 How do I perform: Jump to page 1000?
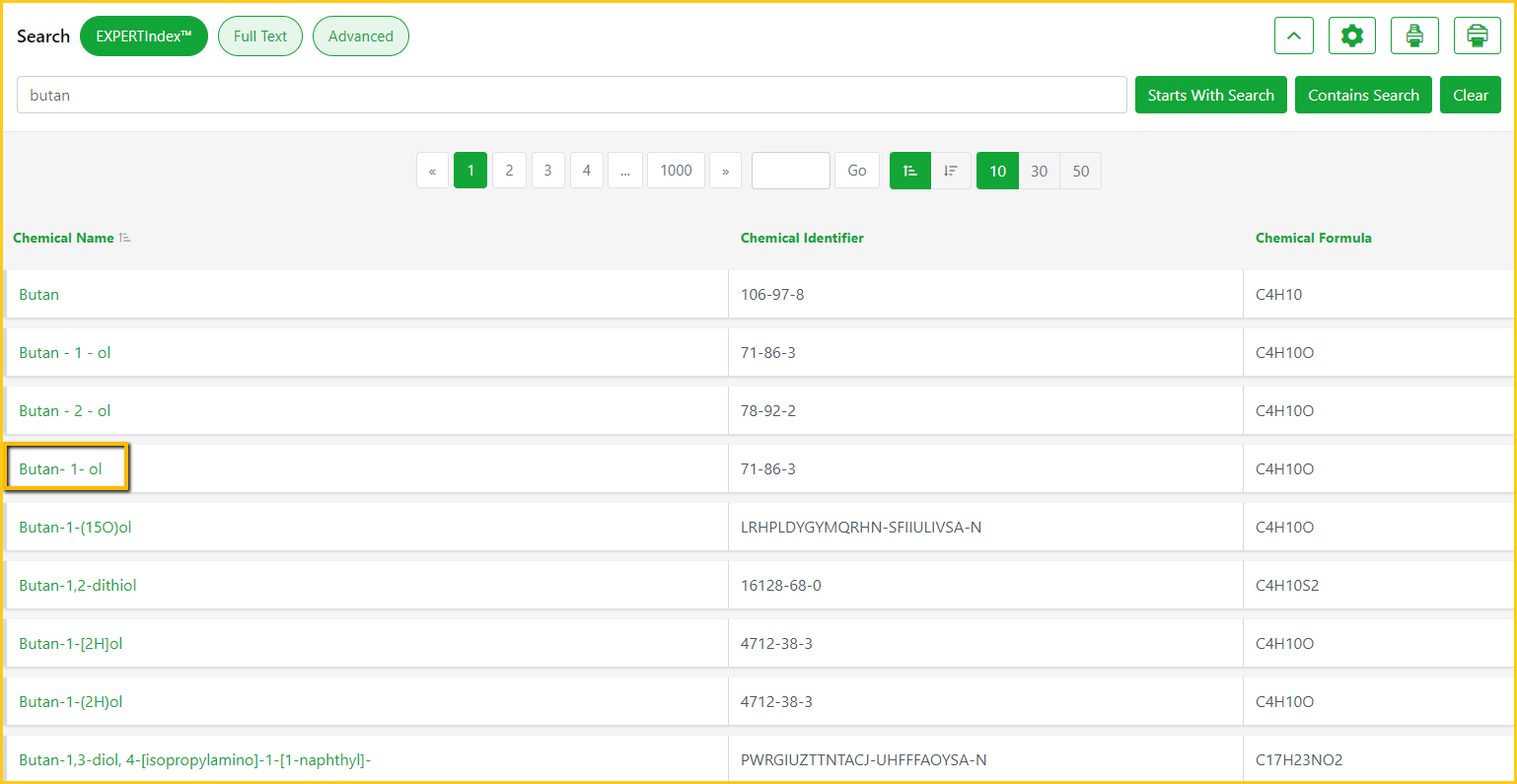[676, 171]
